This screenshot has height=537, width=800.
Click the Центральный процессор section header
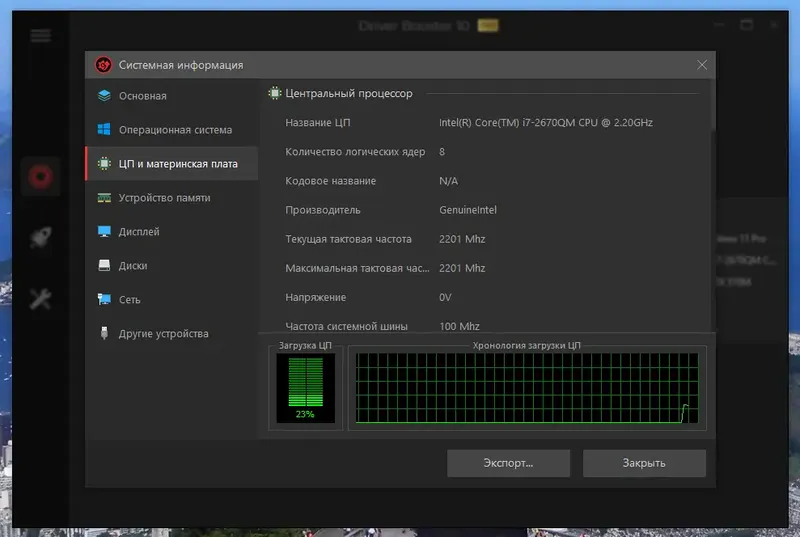click(349, 93)
